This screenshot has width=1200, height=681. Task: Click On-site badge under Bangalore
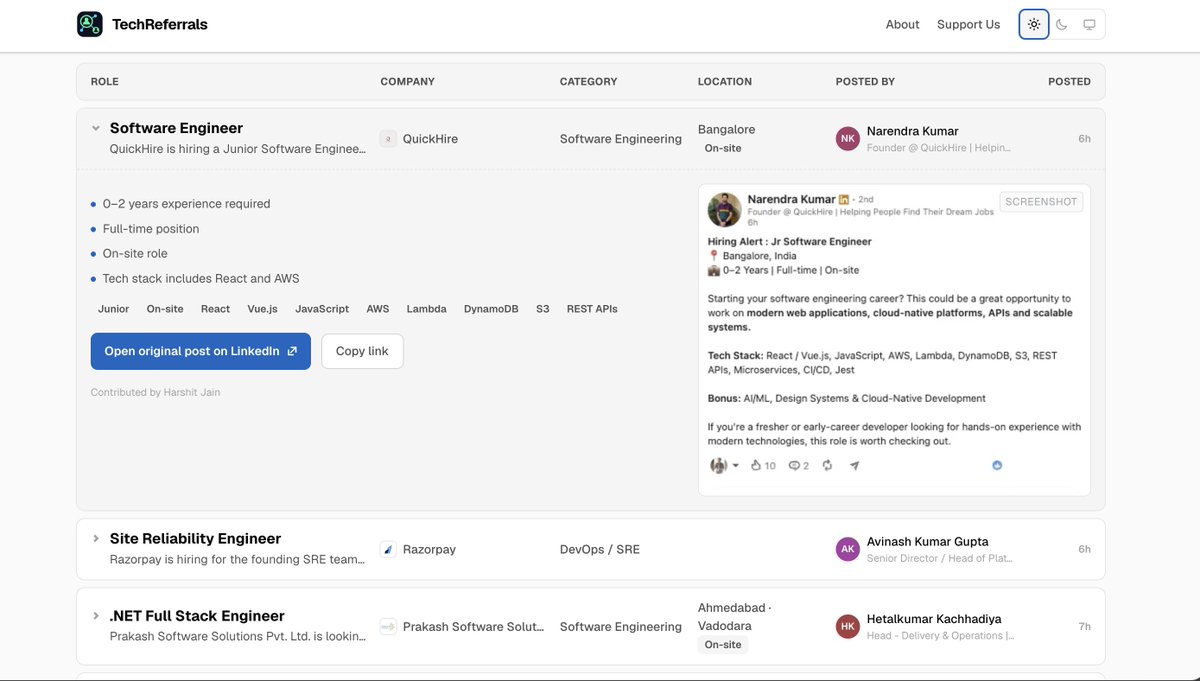tap(723, 148)
